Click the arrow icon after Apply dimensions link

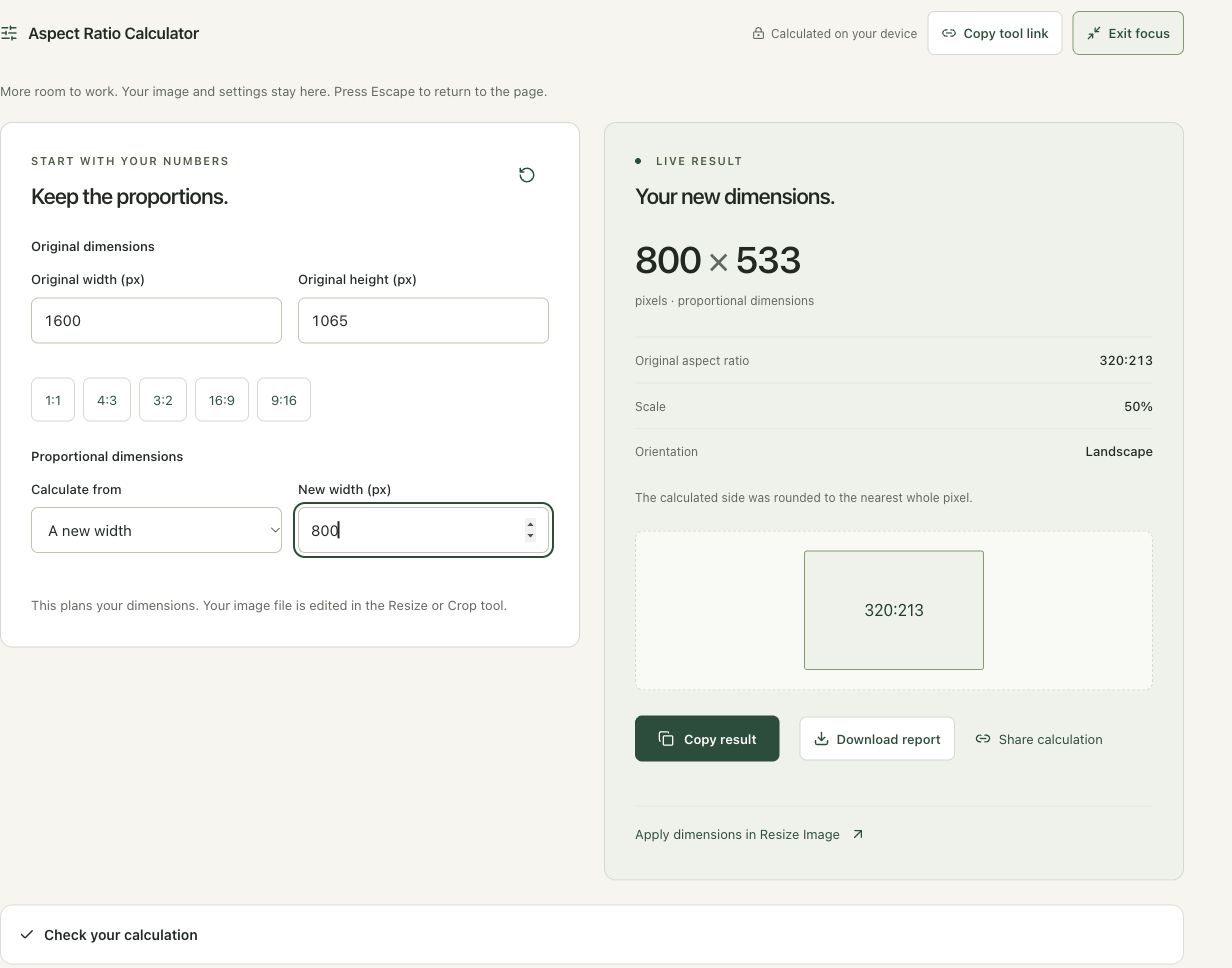(x=857, y=834)
